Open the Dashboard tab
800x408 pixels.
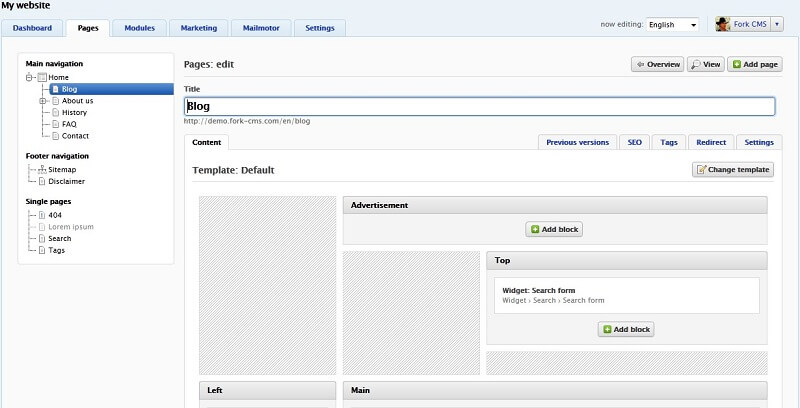(x=32, y=28)
